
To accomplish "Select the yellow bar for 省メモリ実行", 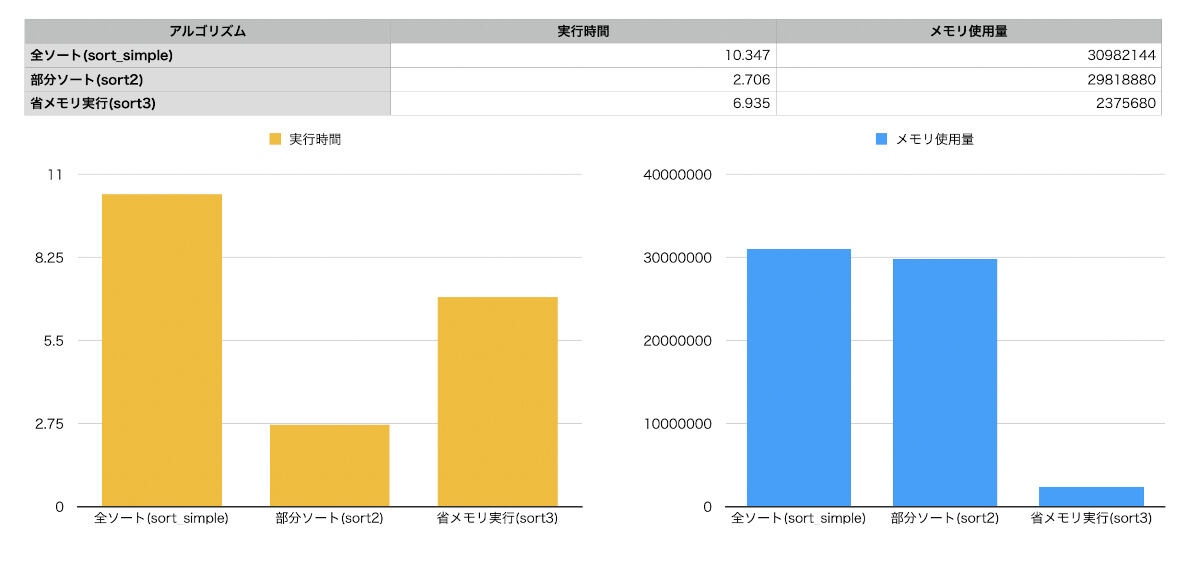I will [x=497, y=401].
